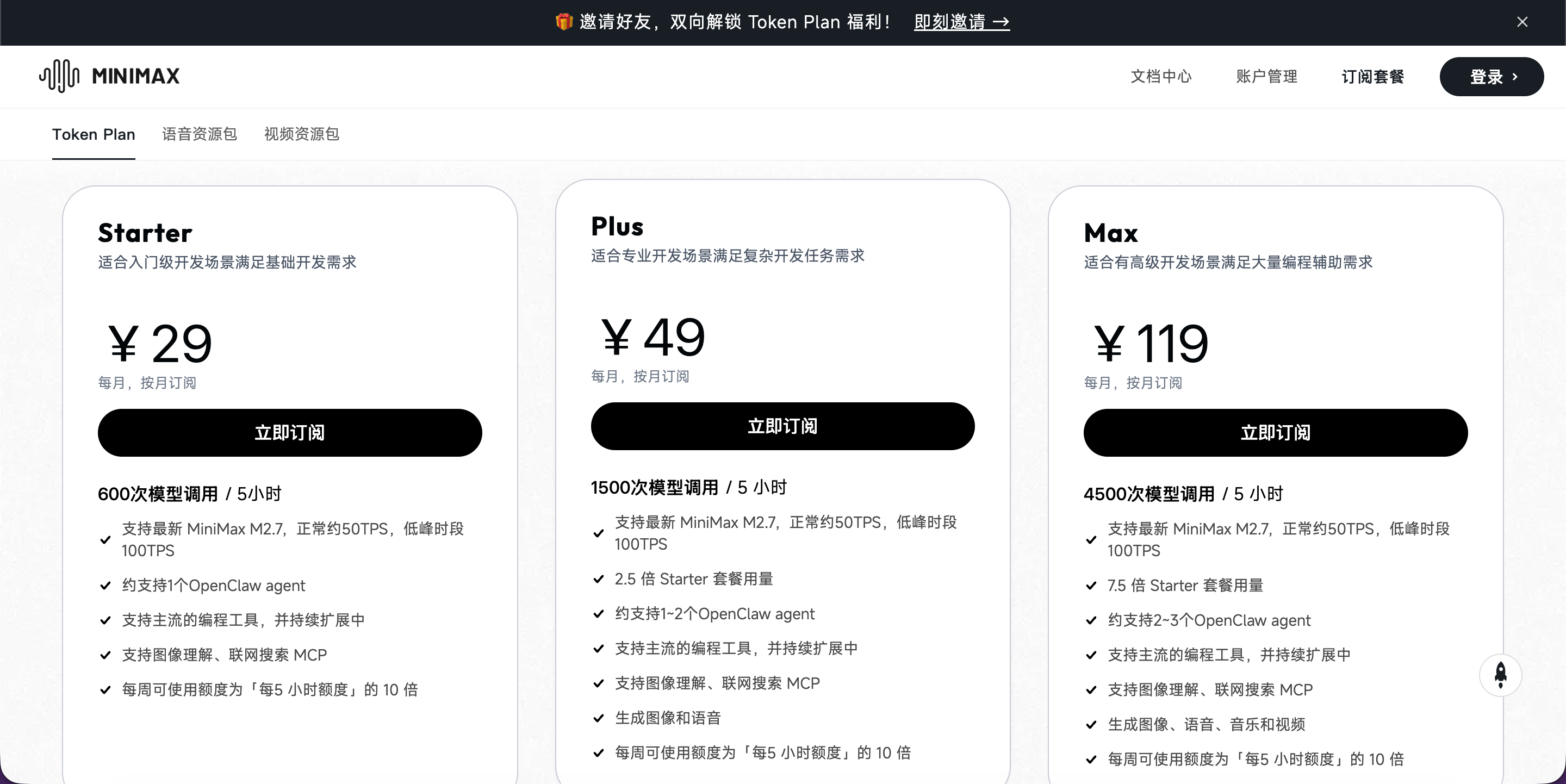This screenshot has width=1566, height=784.
Task: Click the Starter plan title
Action: (145, 233)
